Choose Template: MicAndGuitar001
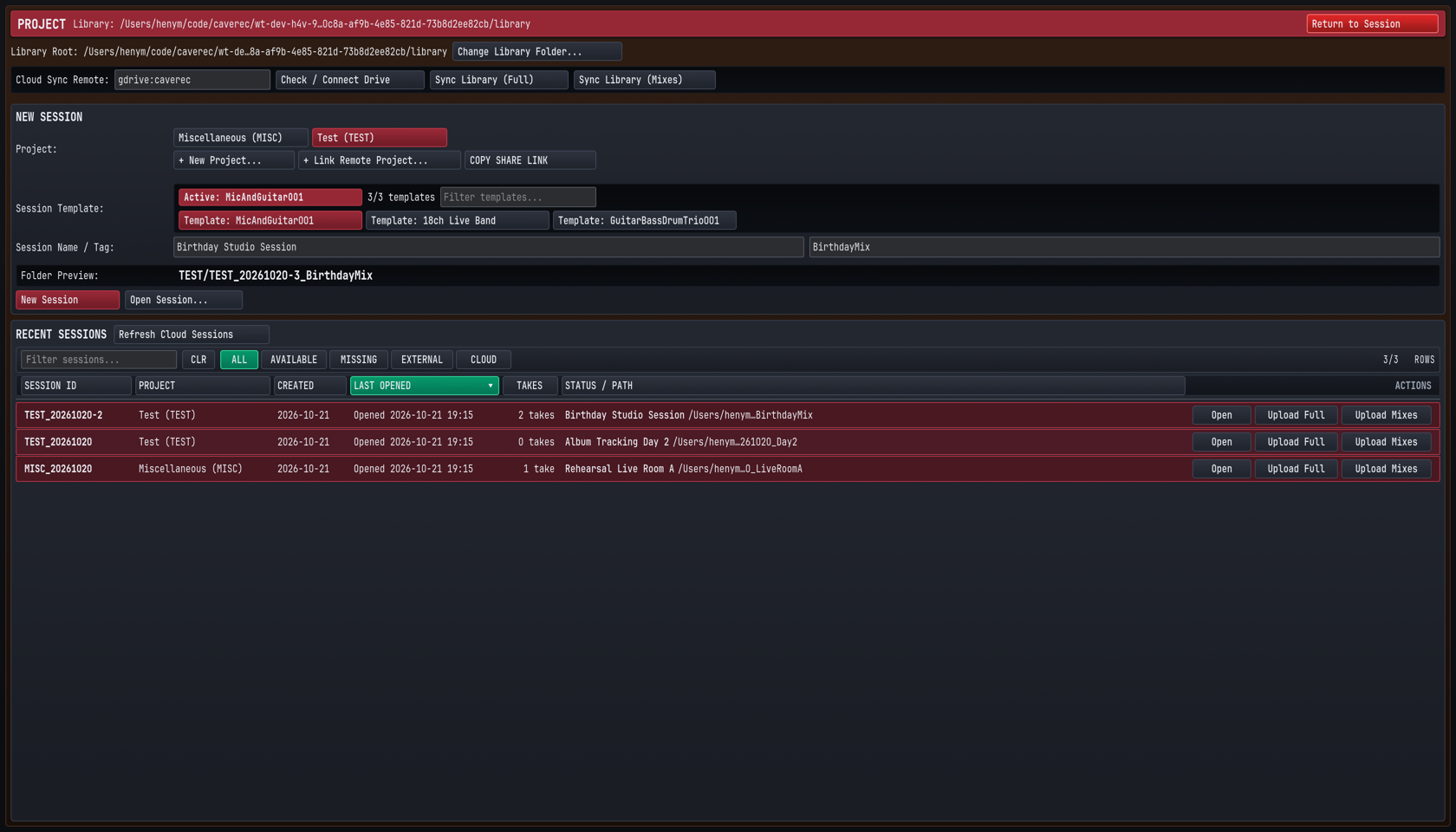The width and height of the screenshot is (1456, 832). click(270, 221)
